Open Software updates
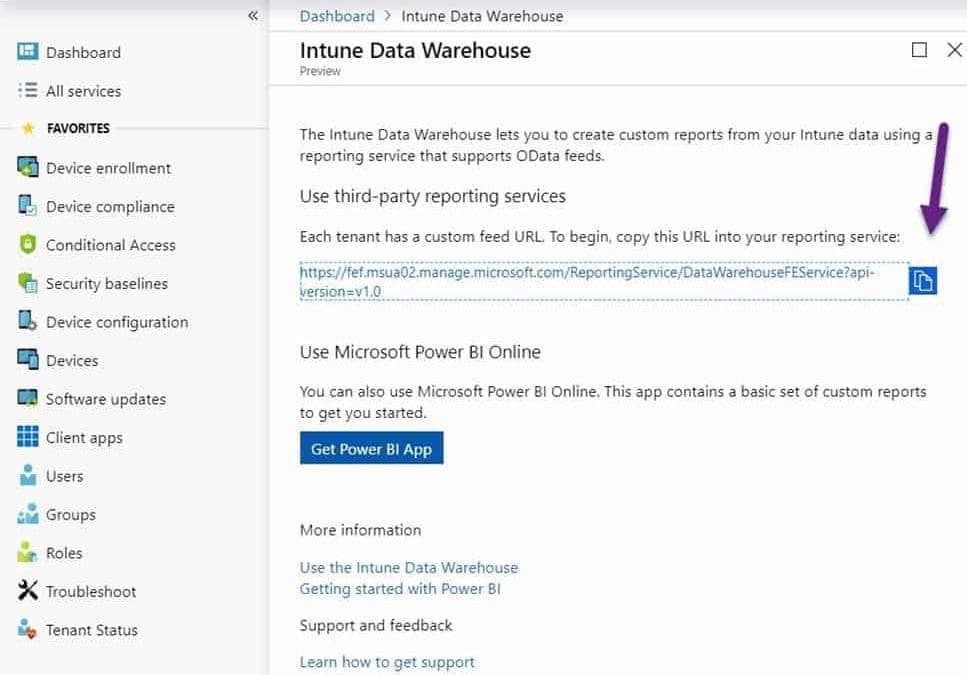 coord(106,399)
